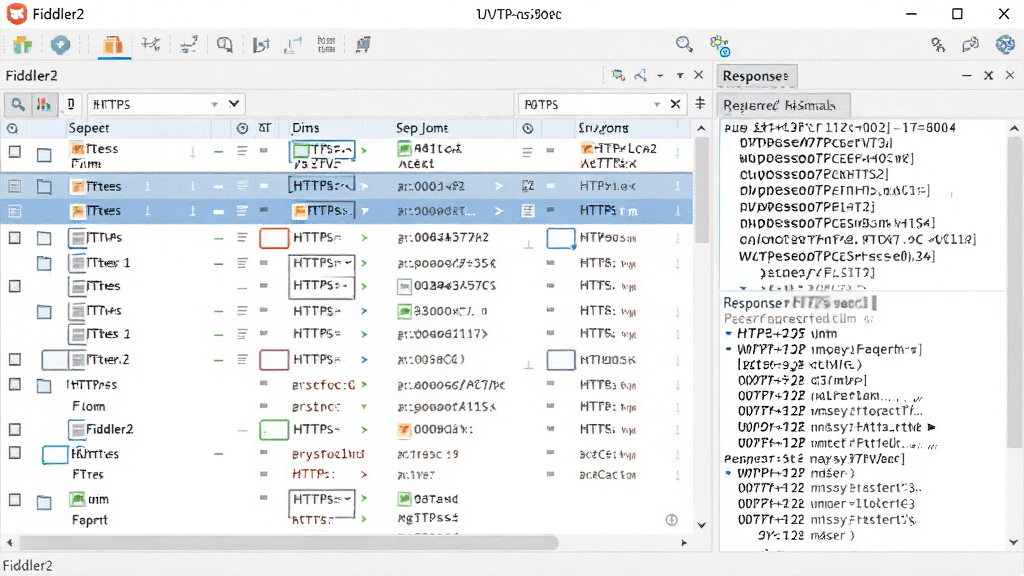This screenshot has width=1024, height=576.
Task: Click the purple-bordered box in the ITter.2 row
Action: click(274, 359)
